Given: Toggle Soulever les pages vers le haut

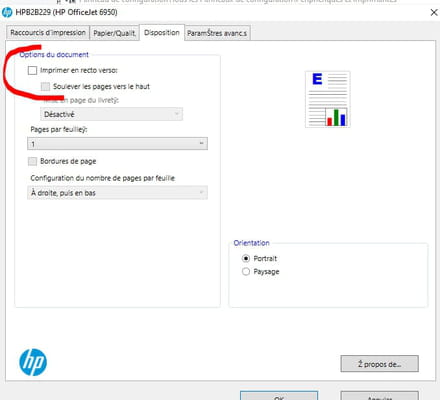Looking at the screenshot, I should pyautogui.click(x=45, y=87).
